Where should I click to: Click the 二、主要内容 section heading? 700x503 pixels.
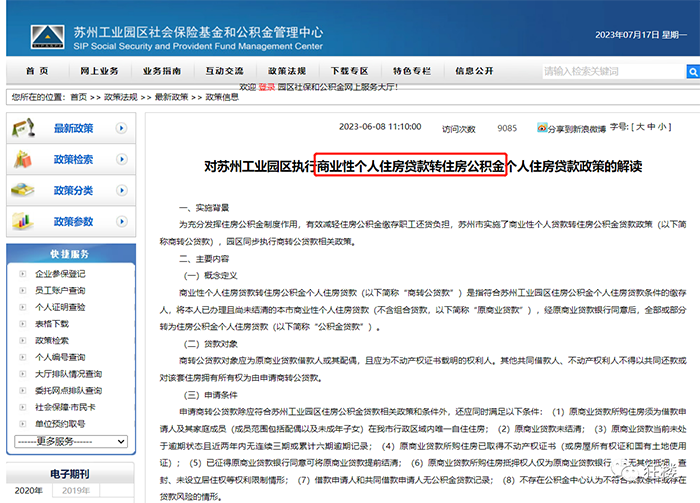pos(204,259)
